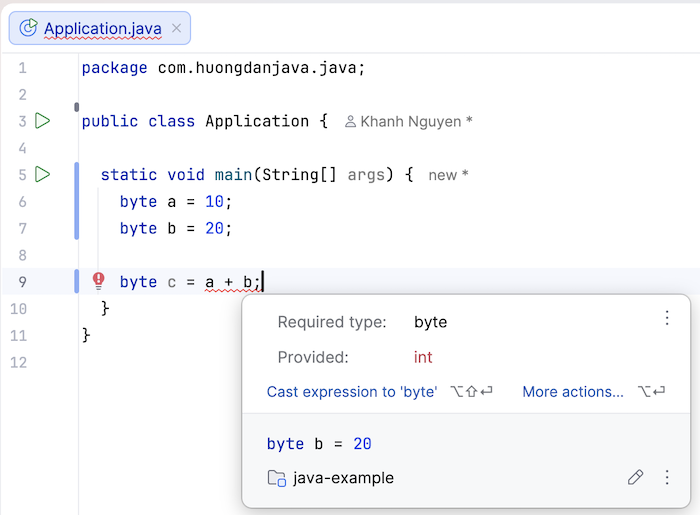Click the line number 12 in the gutter
The height and width of the screenshot is (515, 700).
click(18, 362)
